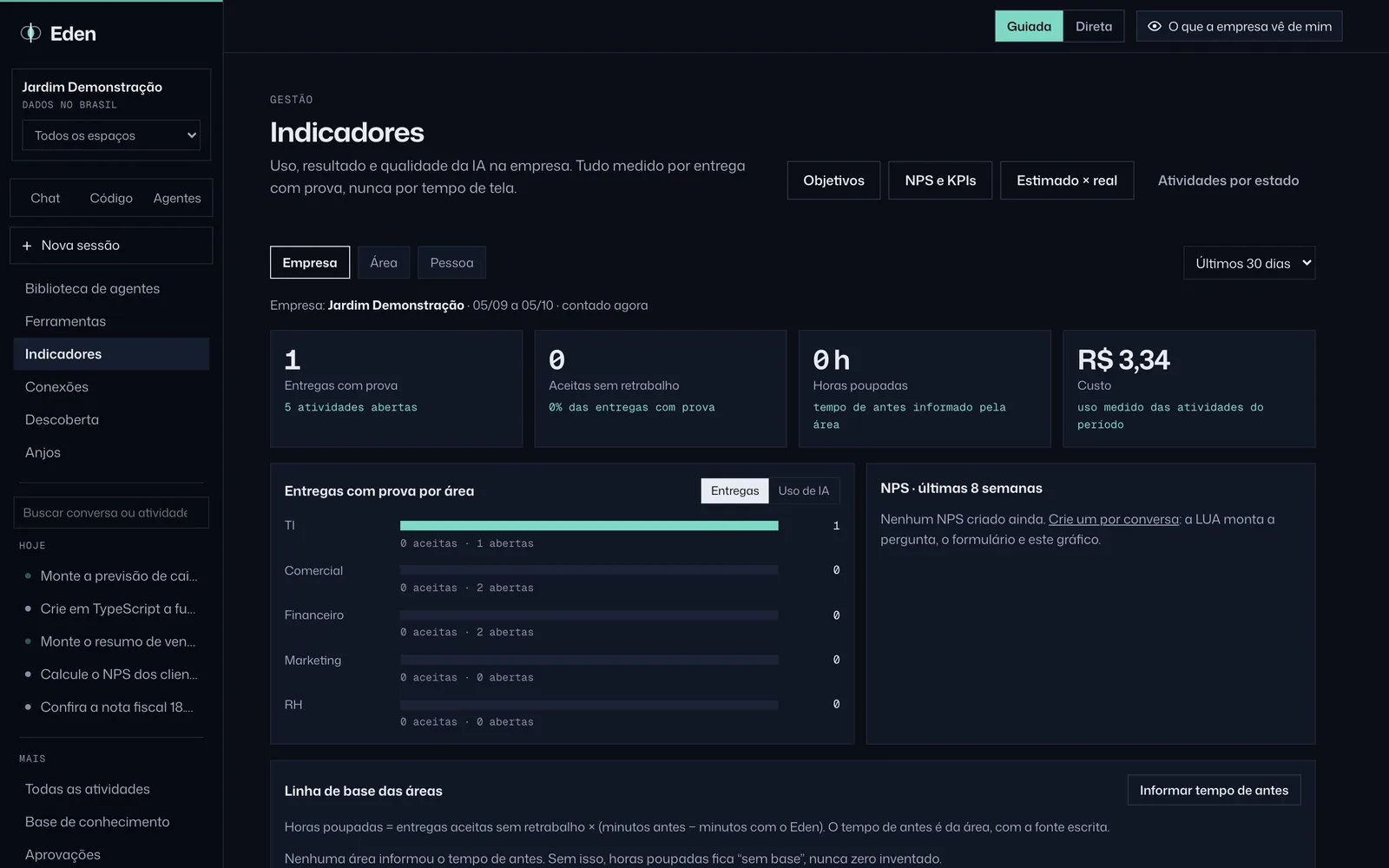Switch to Guiada mode
The height and width of the screenshot is (868, 1389).
click(1029, 26)
